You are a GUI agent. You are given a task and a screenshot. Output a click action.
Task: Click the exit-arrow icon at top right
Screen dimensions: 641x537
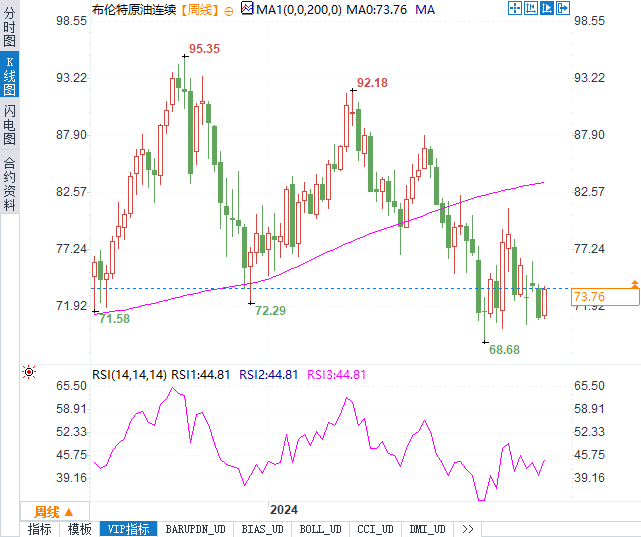pyautogui.click(x=563, y=8)
